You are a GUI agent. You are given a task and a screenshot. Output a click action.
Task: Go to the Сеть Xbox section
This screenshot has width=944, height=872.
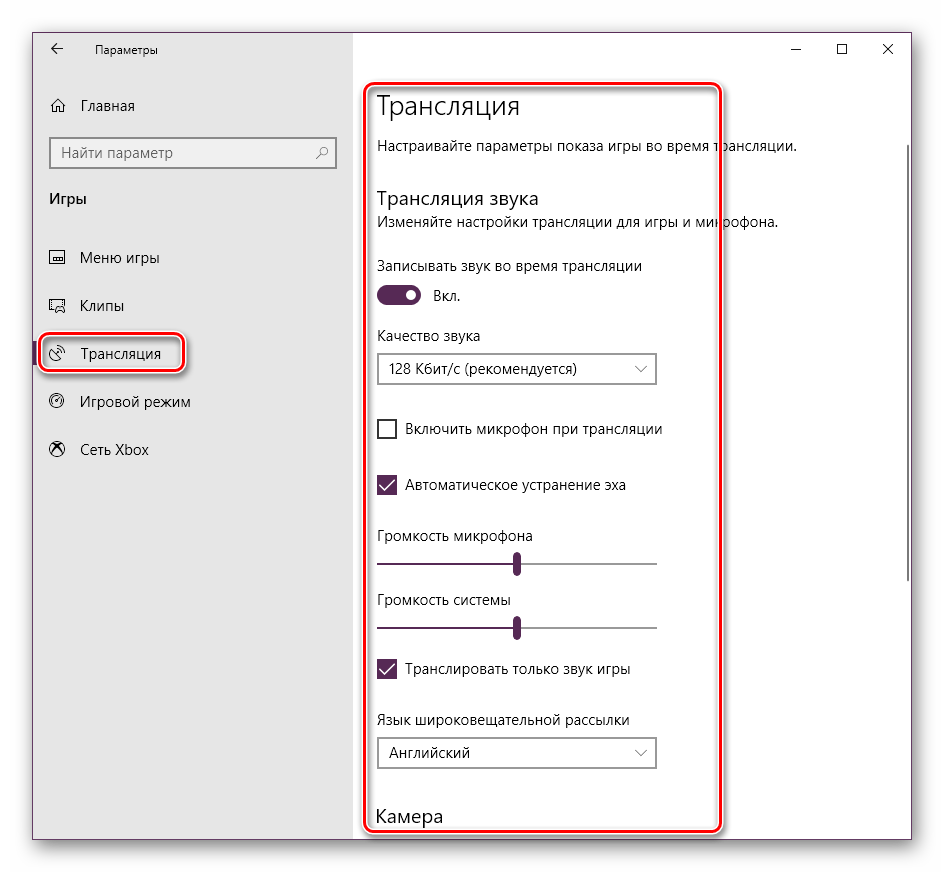(114, 450)
